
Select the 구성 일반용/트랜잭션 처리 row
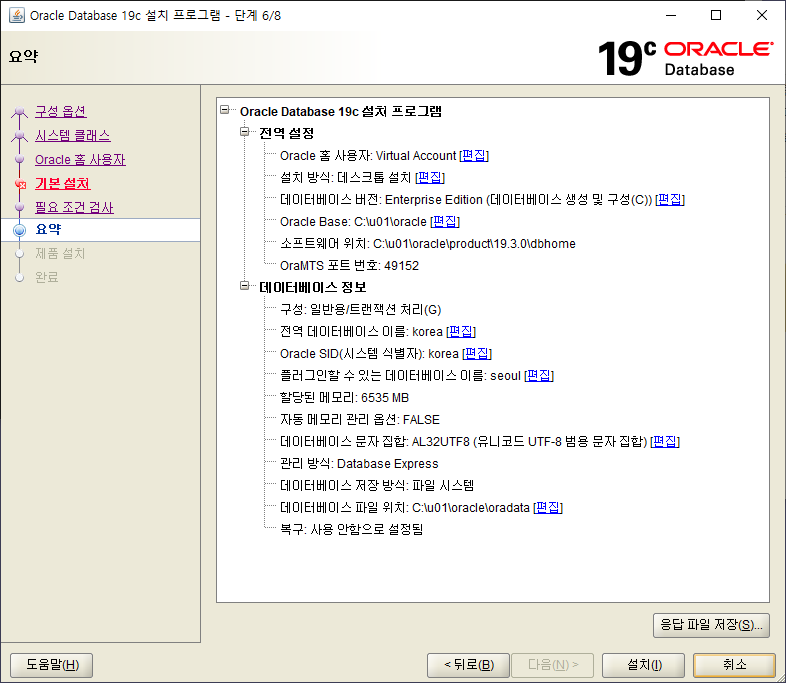pyautogui.click(x=360, y=310)
